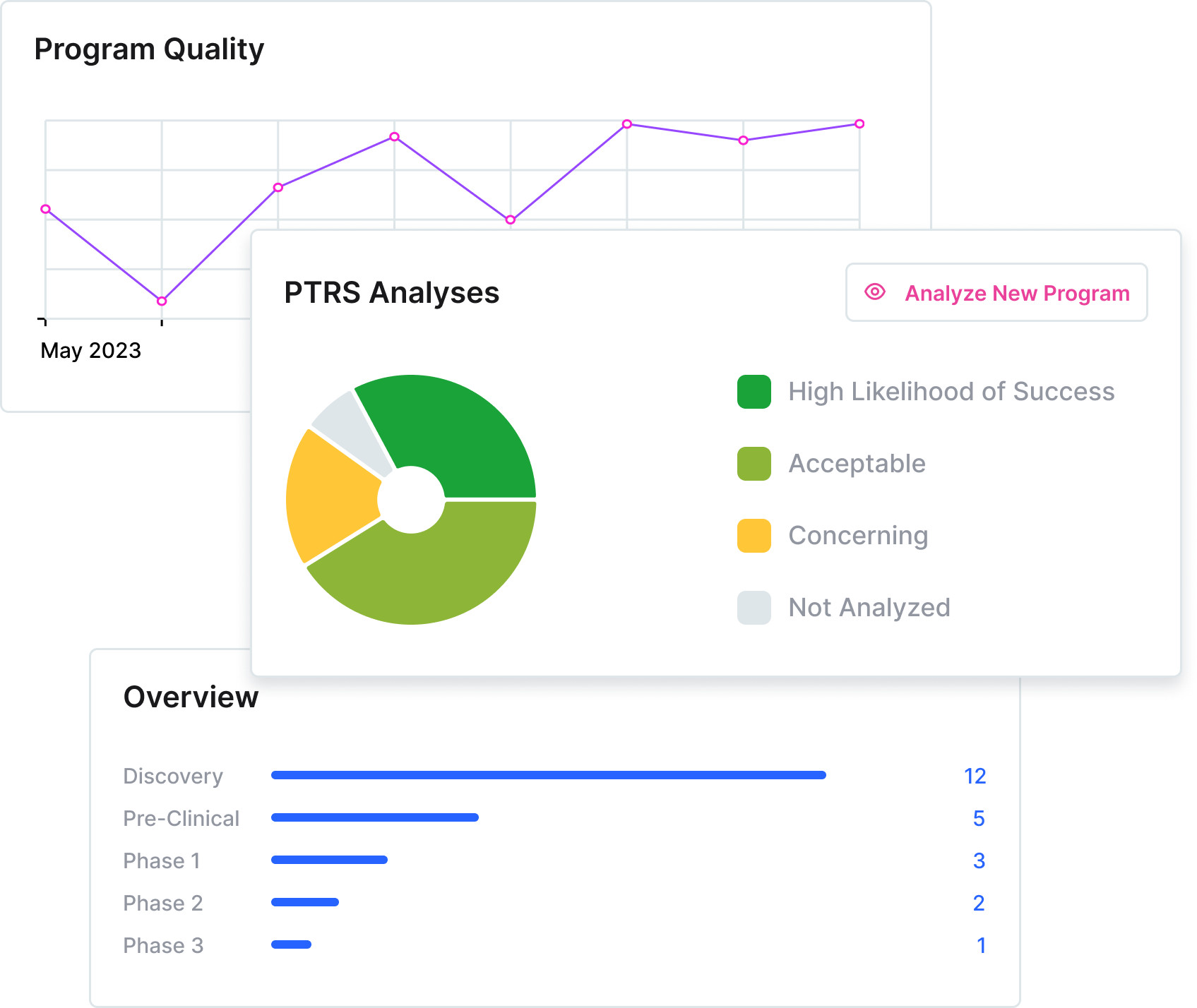The height and width of the screenshot is (1008, 1197).
Task: Click the 'Discovery' row label
Action: coord(173,776)
